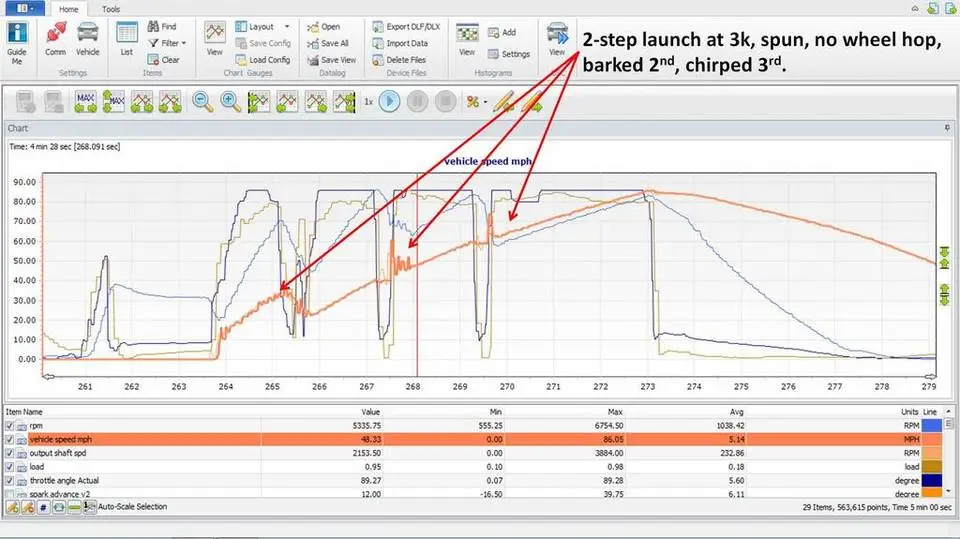Open Vehicle settings
The width and height of the screenshot is (960, 539).
point(88,40)
